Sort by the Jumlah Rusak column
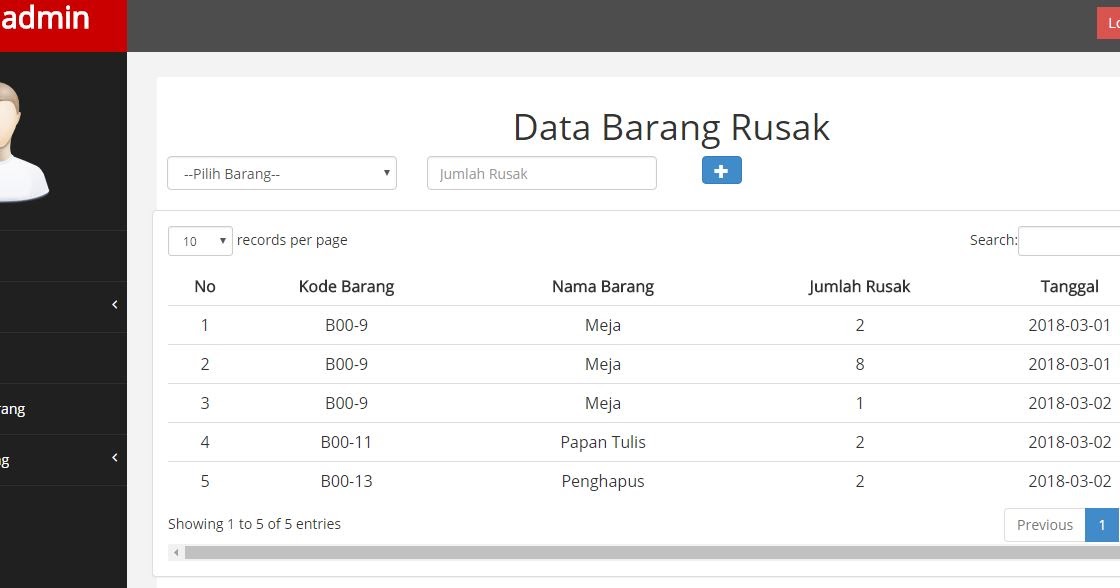The height and width of the screenshot is (588, 1120). (x=859, y=286)
